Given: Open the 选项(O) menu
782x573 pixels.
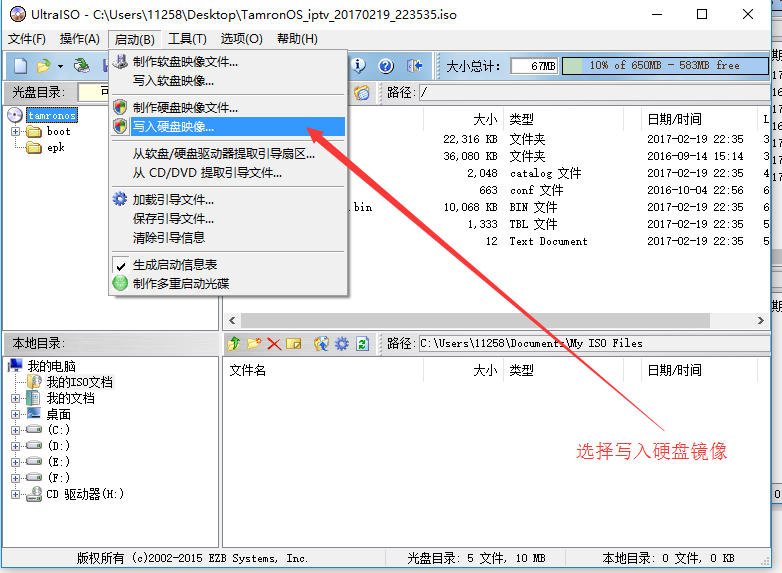Looking at the screenshot, I should (241, 39).
